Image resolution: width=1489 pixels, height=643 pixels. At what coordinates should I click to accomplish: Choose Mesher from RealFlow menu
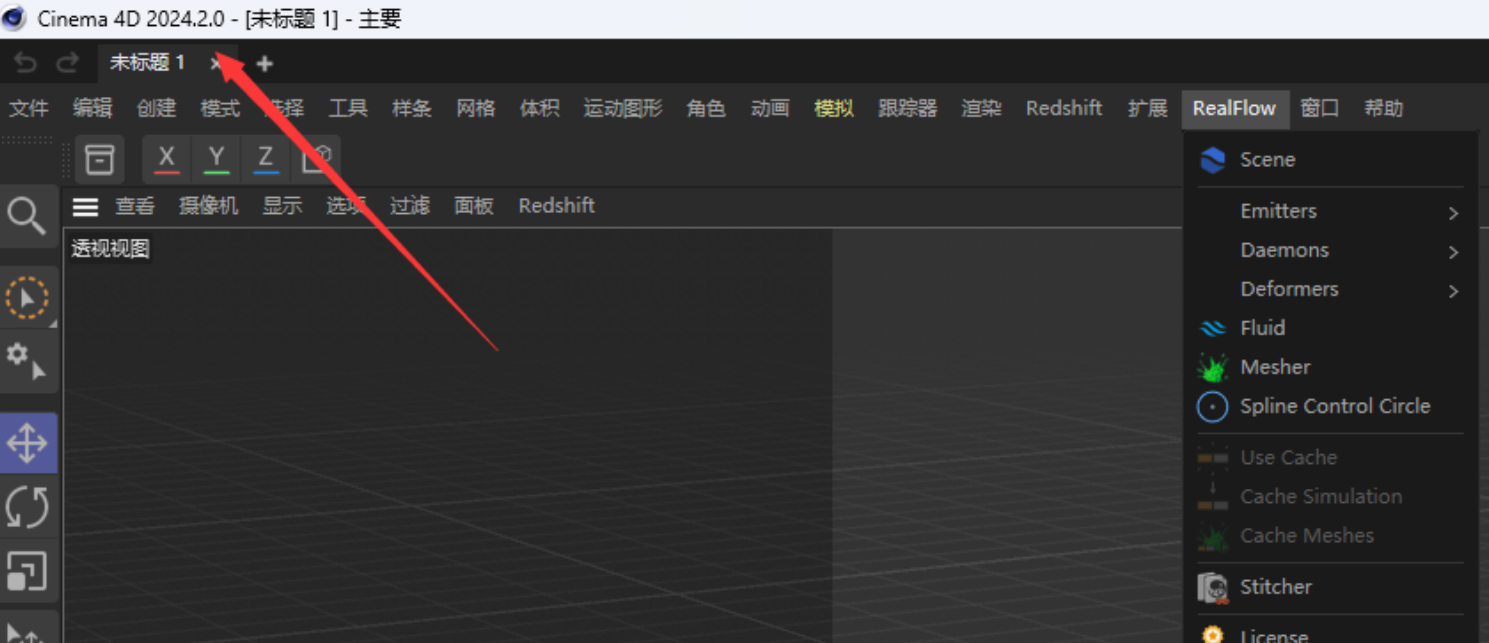click(1330, 367)
